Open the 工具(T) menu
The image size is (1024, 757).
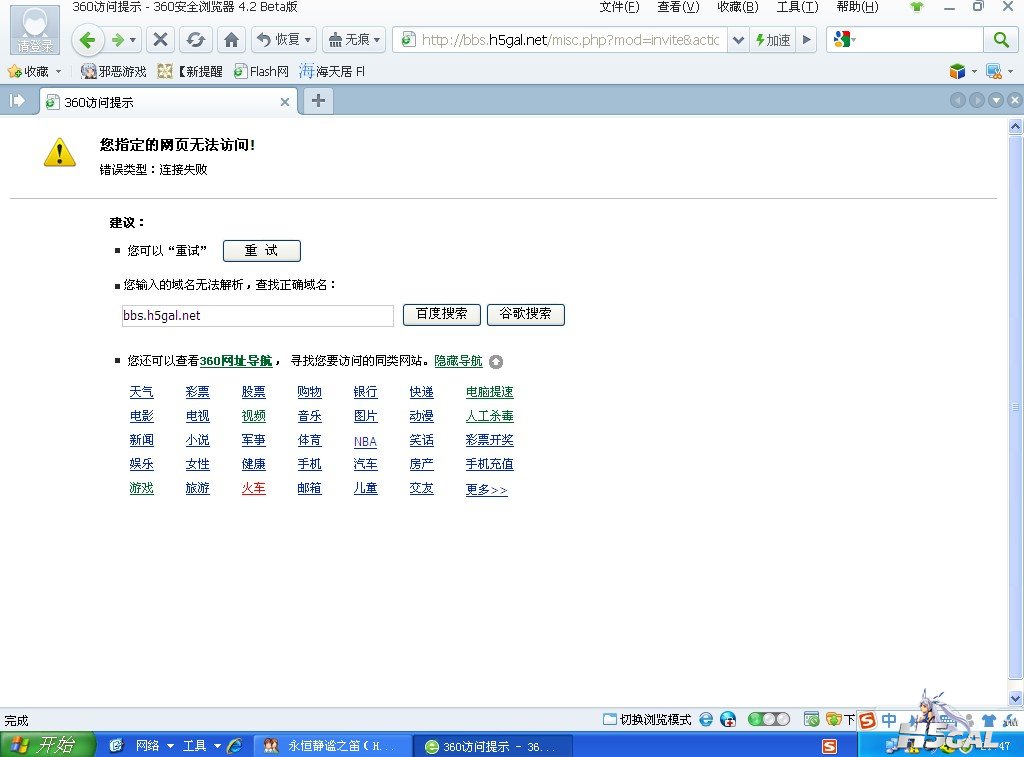[x=797, y=7]
